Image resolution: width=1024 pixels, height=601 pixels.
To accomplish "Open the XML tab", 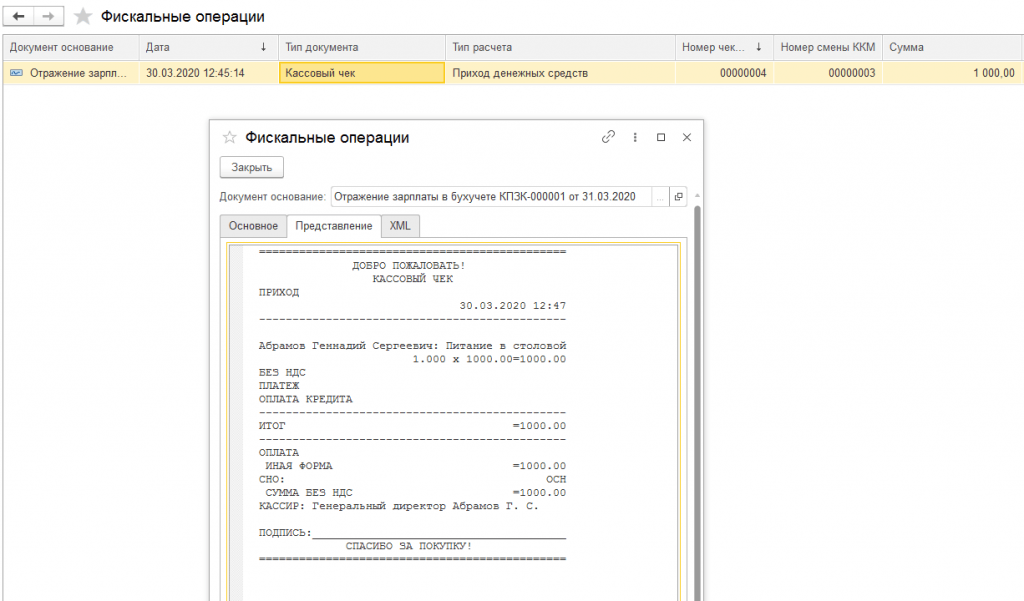I will pyautogui.click(x=400, y=226).
